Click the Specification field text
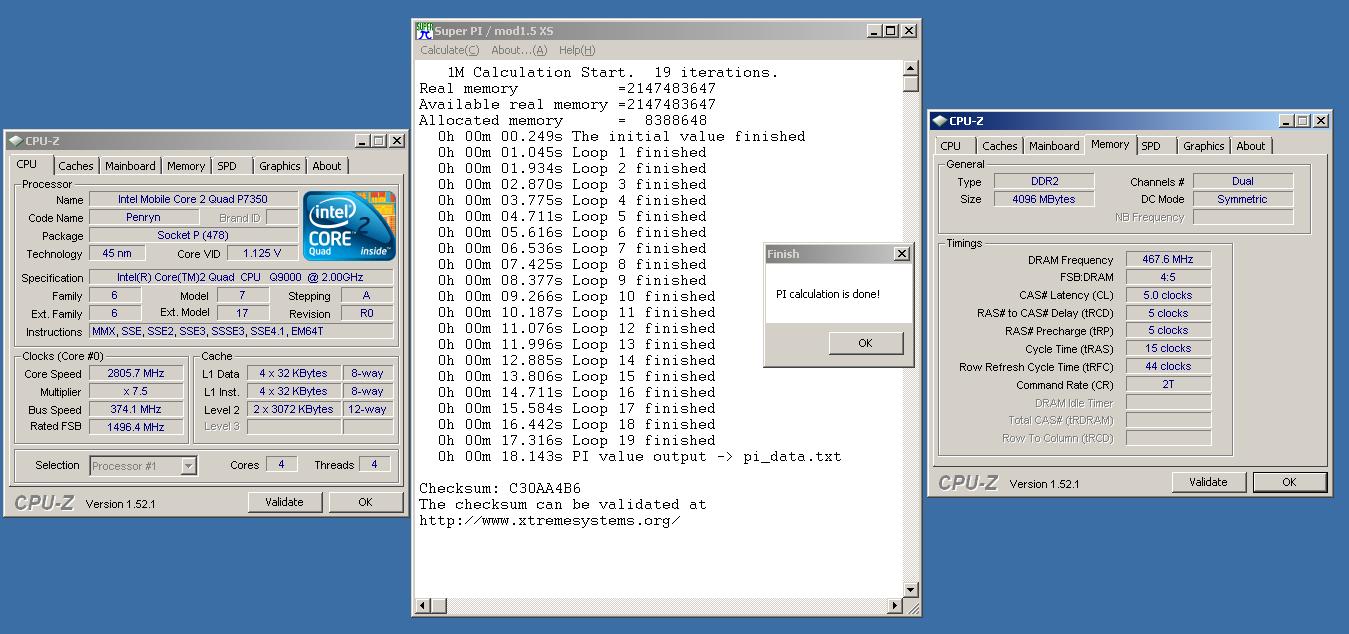 241,277
